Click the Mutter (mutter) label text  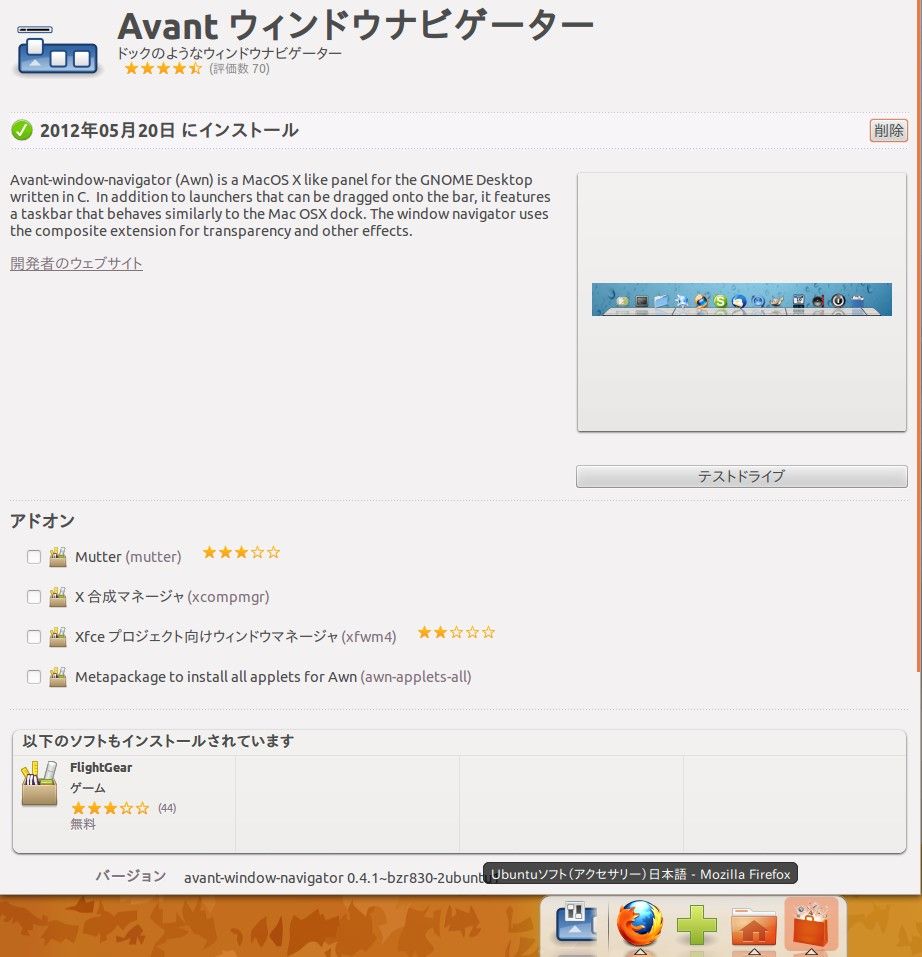(x=128, y=557)
